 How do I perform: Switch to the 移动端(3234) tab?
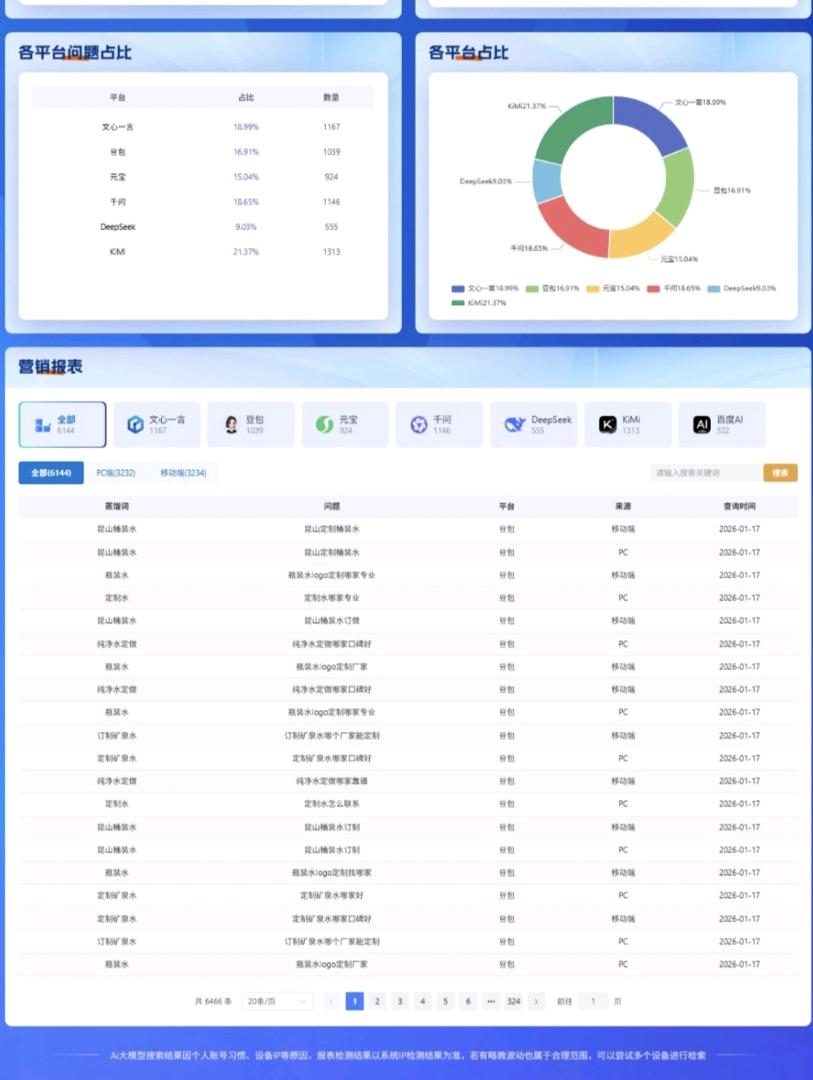(x=183, y=473)
